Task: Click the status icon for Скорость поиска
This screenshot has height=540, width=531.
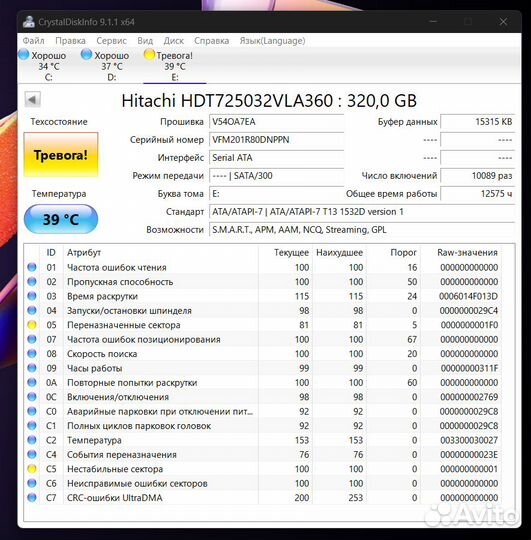Action: click(x=32, y=354)
